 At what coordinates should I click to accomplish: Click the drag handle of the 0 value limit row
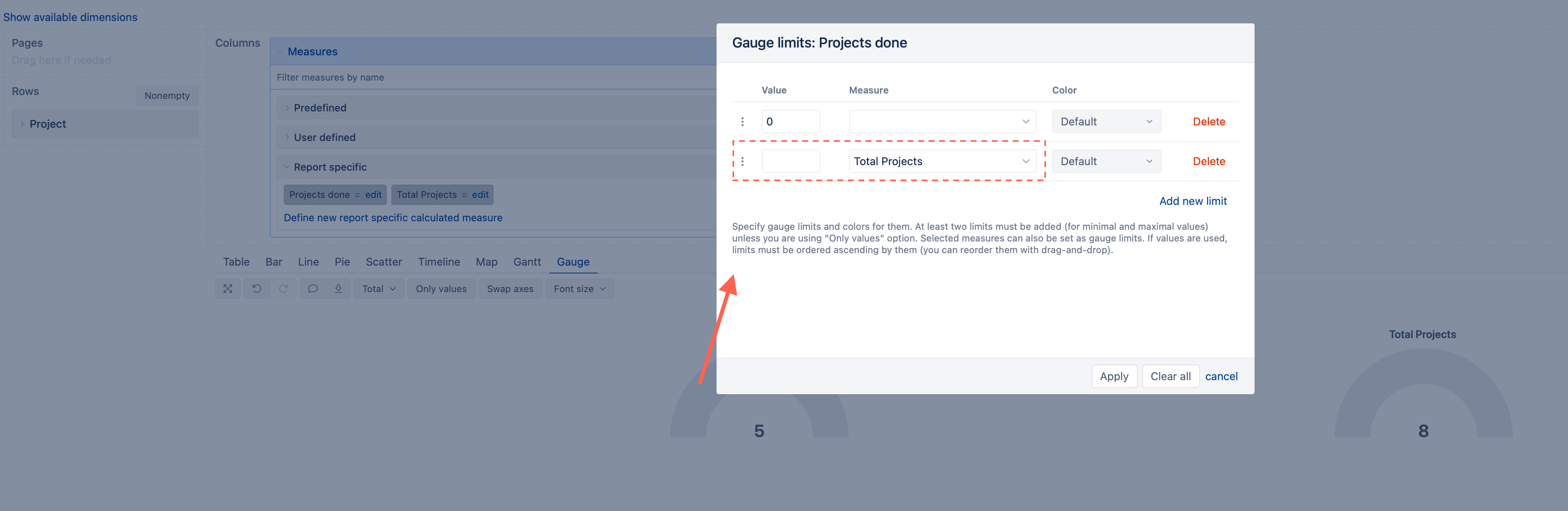click(x=742, y=122)
